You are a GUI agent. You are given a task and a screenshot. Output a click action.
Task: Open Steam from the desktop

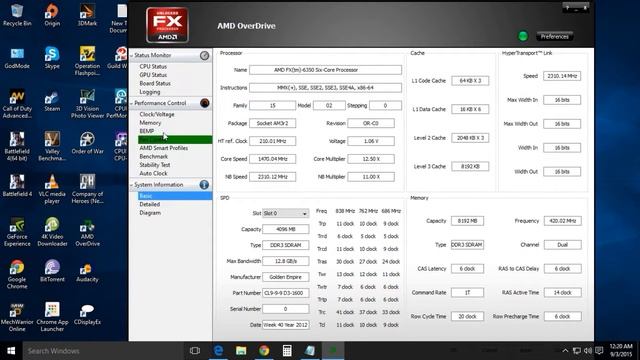click(x=52, y=100)
